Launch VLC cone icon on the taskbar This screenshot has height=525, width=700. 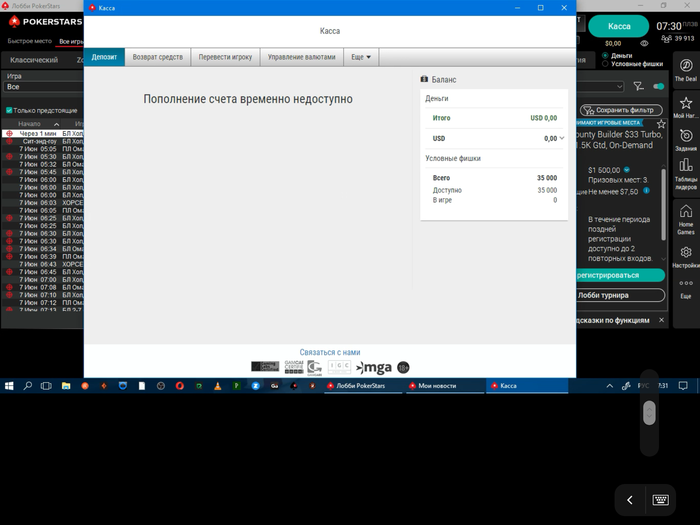point(217,386)
